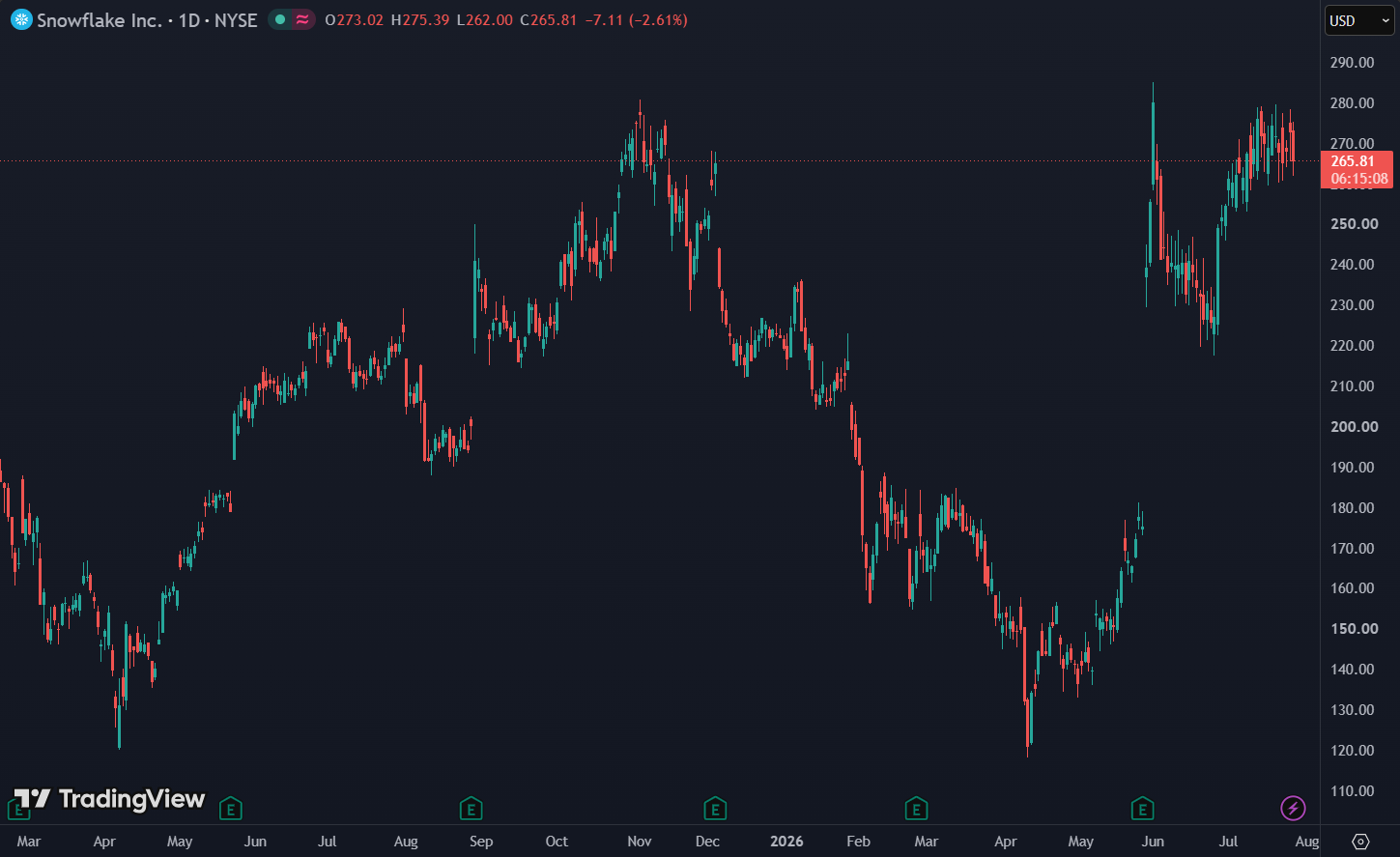
Task: Click the 280.00 price axis label
Action: 1352,103
